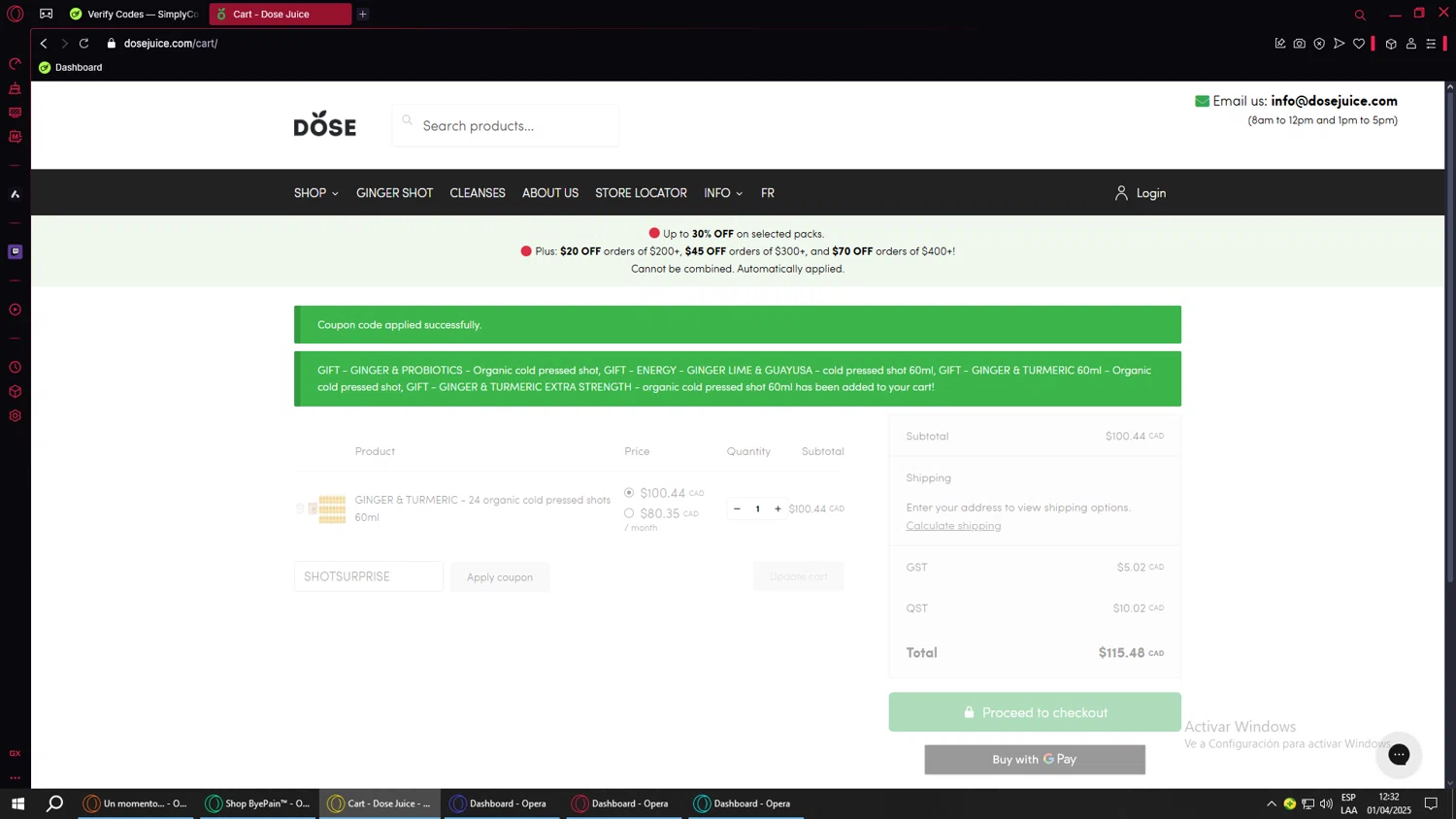Open Windows Start menu
The width and height of the screenshot is (1456, 819).
17,803
